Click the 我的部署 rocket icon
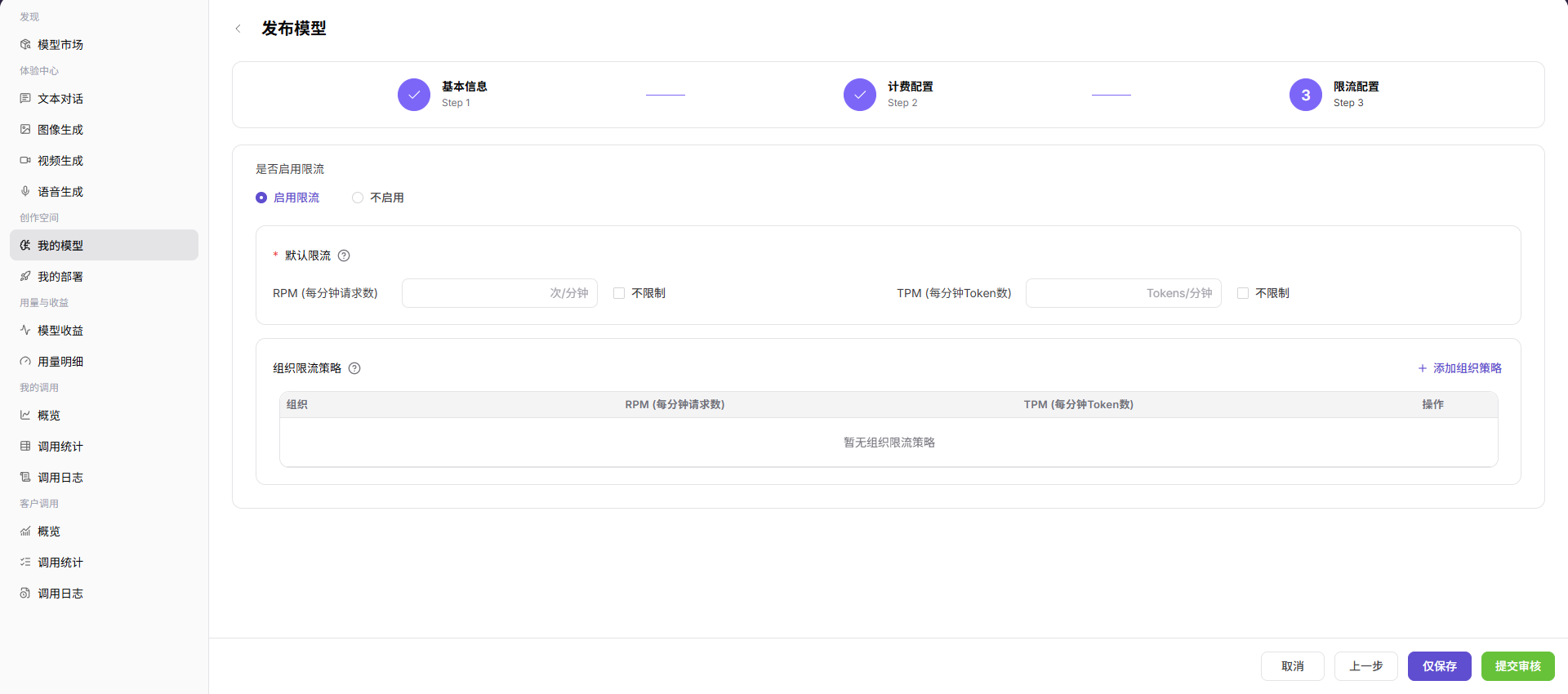The width and height of the screenshot is (1568, 694). point(25,276)
